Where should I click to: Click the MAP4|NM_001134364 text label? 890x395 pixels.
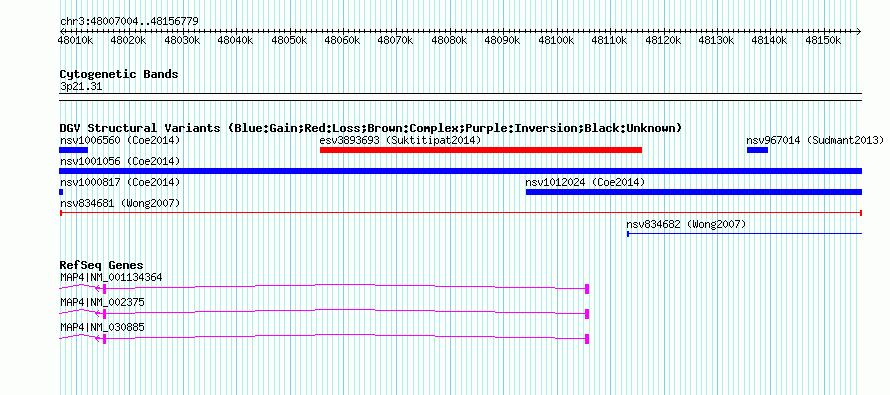point(111,277)
